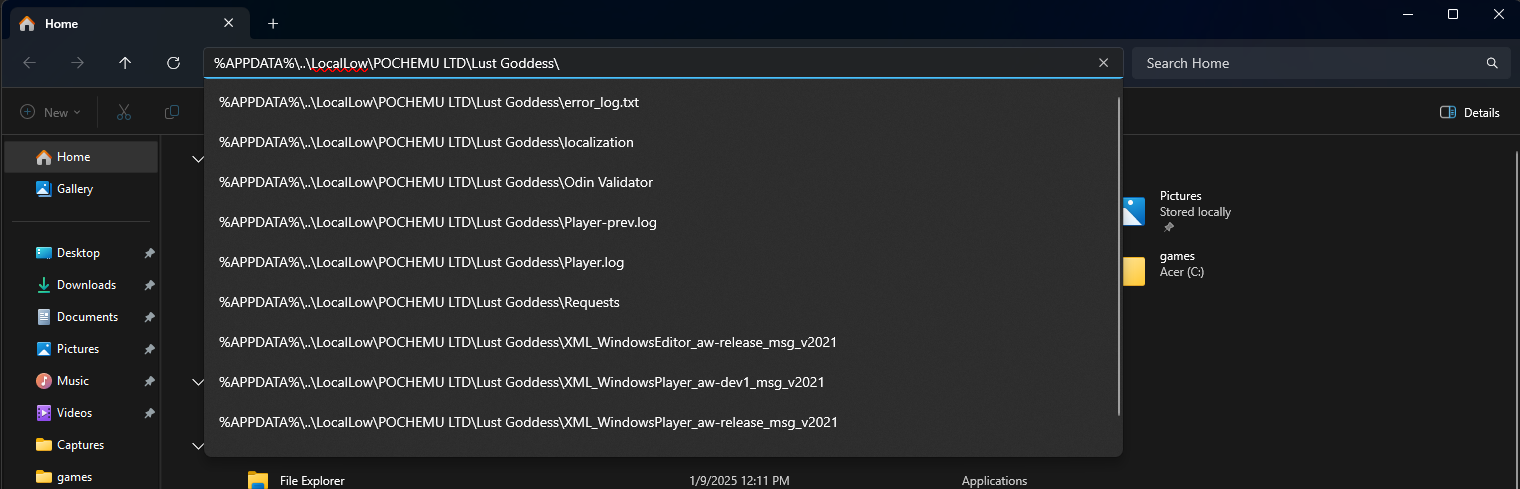The height and width of the screenshot is (489, 1520).
Task: Click the search magnifier icon
Action: click(x=1492, y=63)
